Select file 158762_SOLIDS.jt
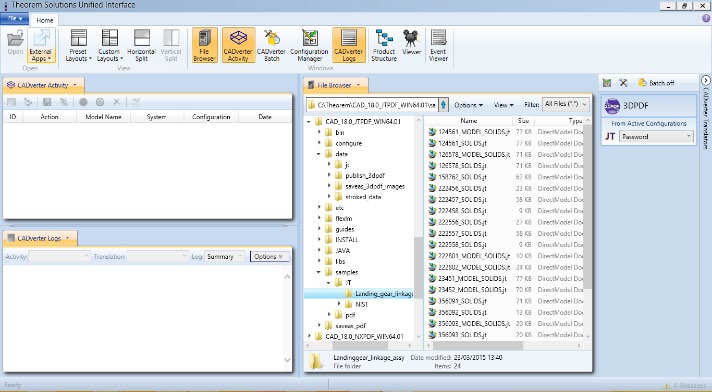The height and width of the screenshot is (392, 712). (x=462, y=177)
